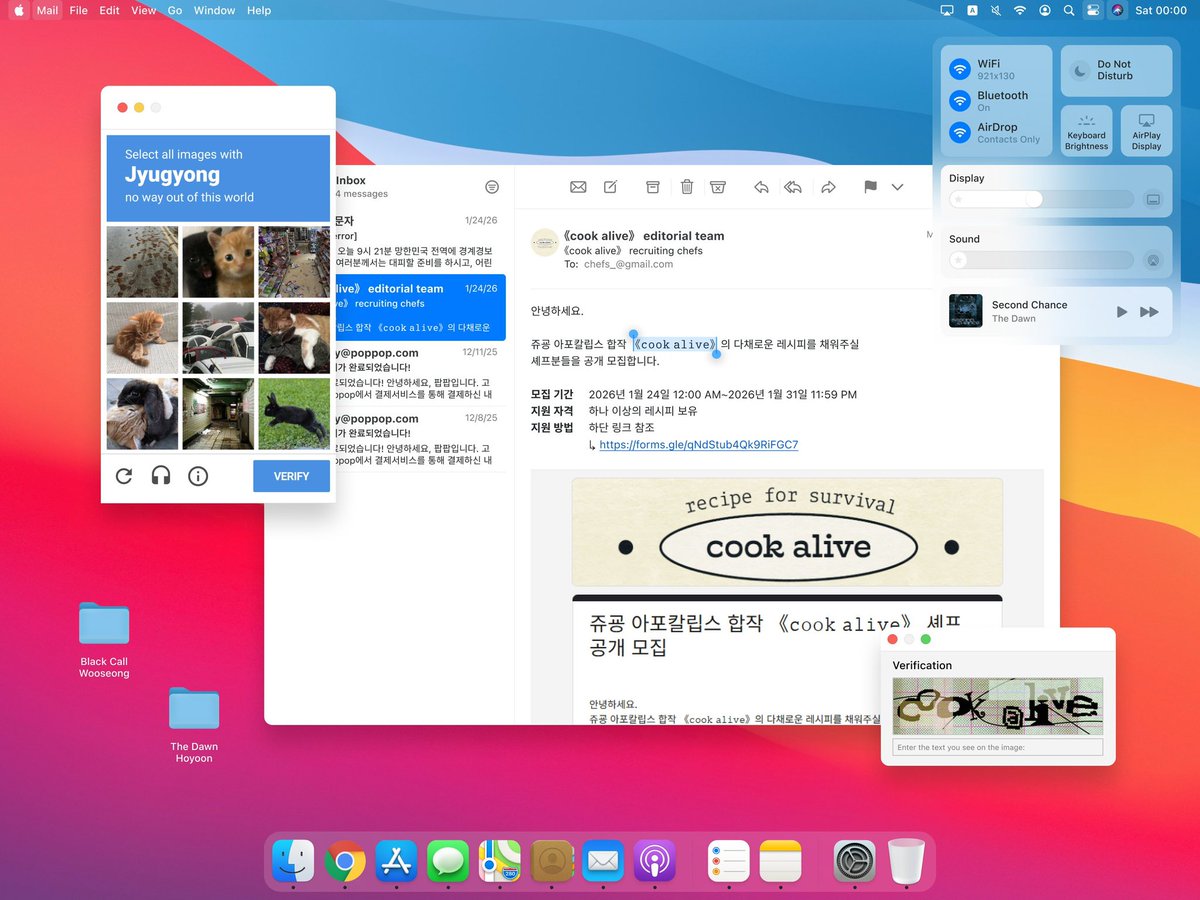Open Finder from the Dock
The height and width of the screenshot is (900, 1200).
(293, 860)
